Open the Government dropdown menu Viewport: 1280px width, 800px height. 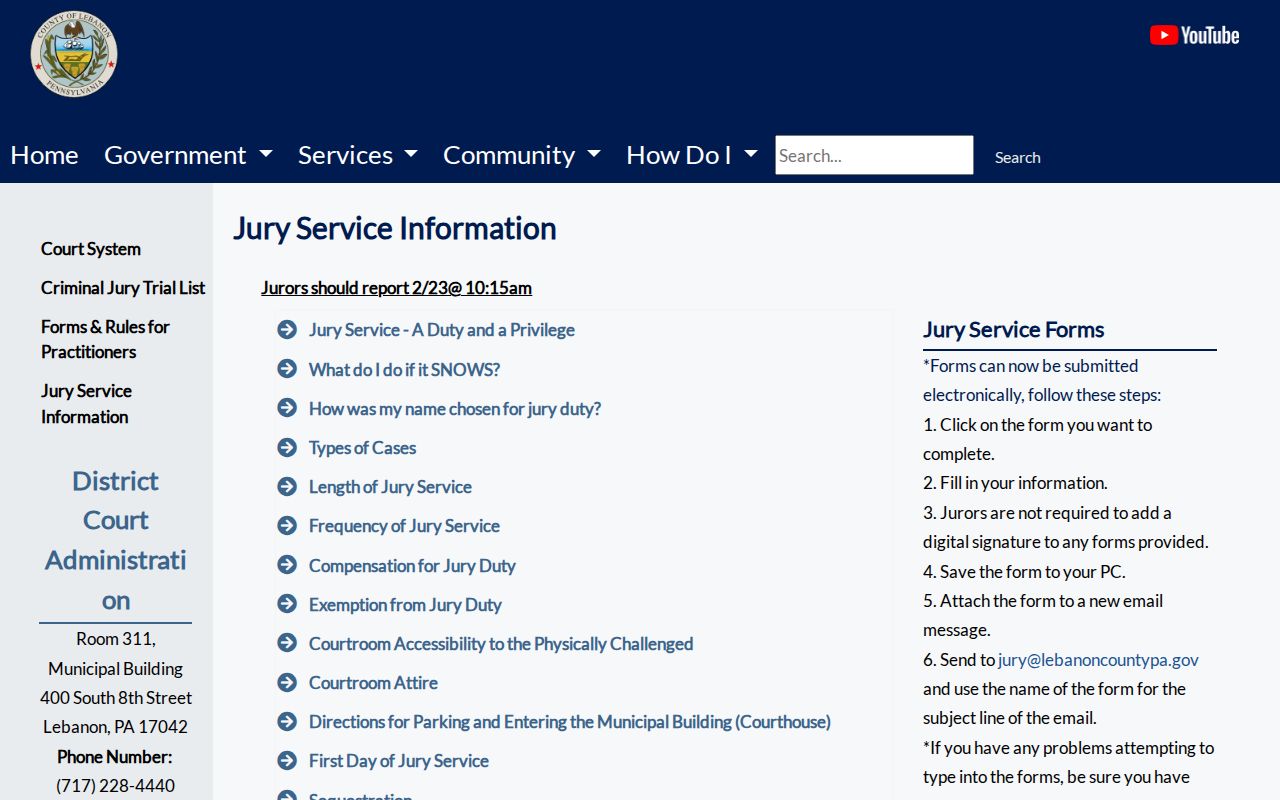(188, 155)
